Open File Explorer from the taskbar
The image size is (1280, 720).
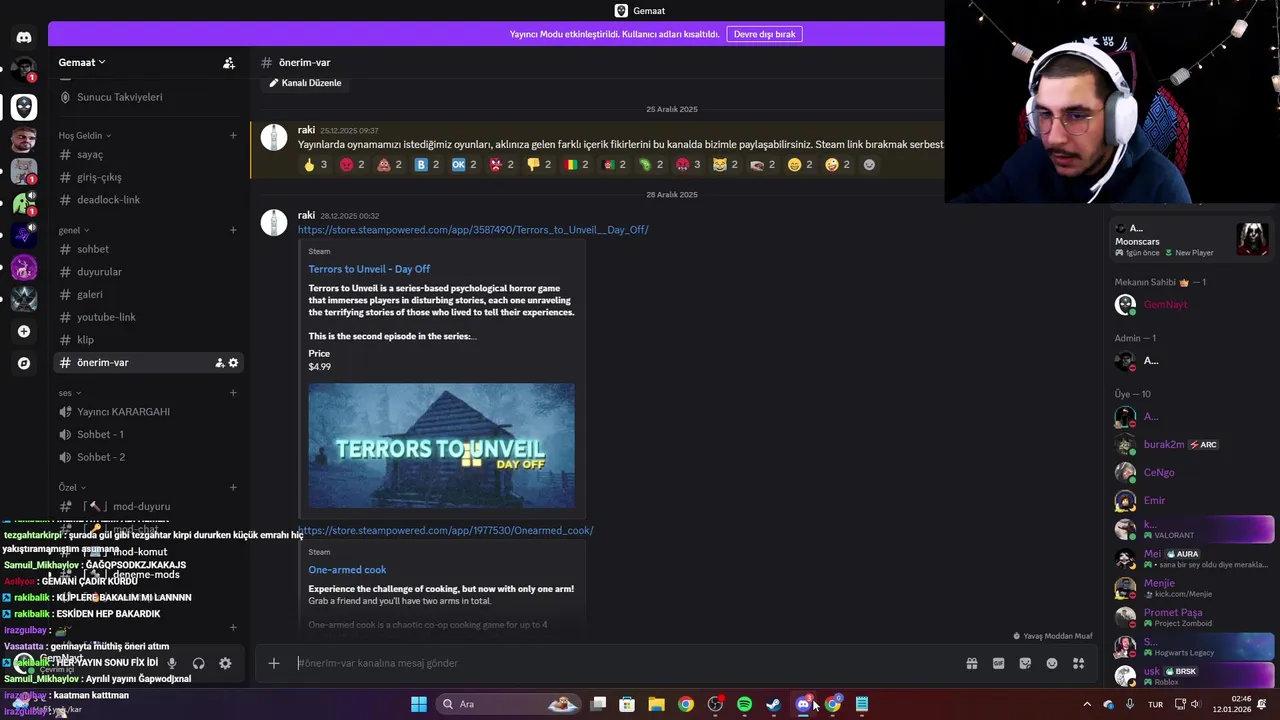656,704
